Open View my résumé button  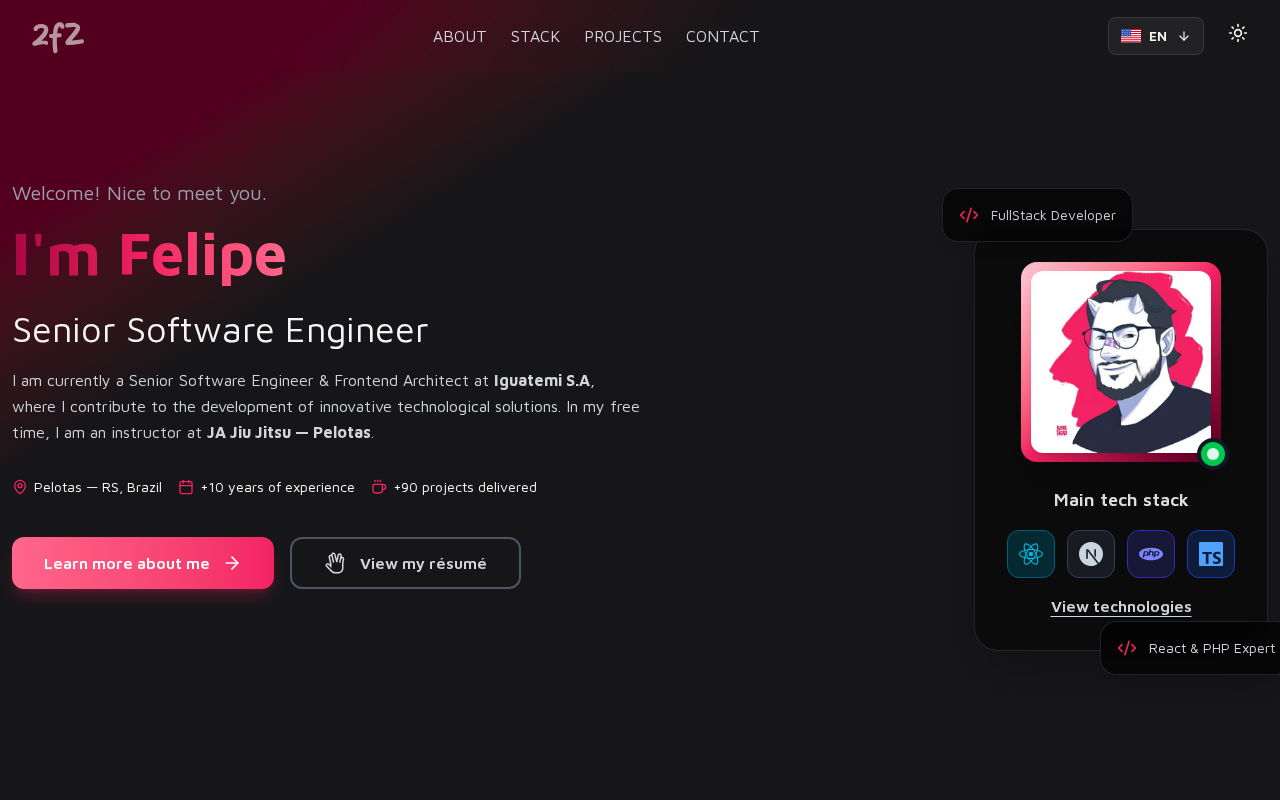tap(405, 563)
